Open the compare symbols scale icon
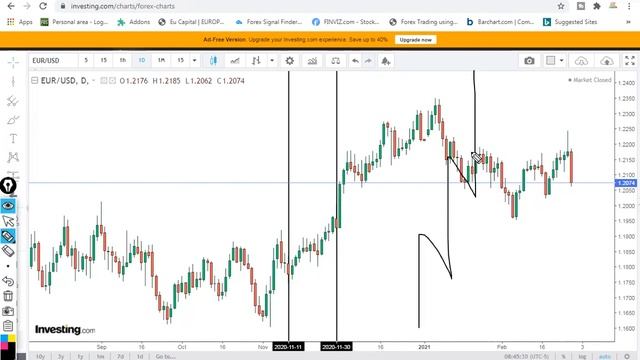The image size is (640, 360). click(x=336, y=61)
